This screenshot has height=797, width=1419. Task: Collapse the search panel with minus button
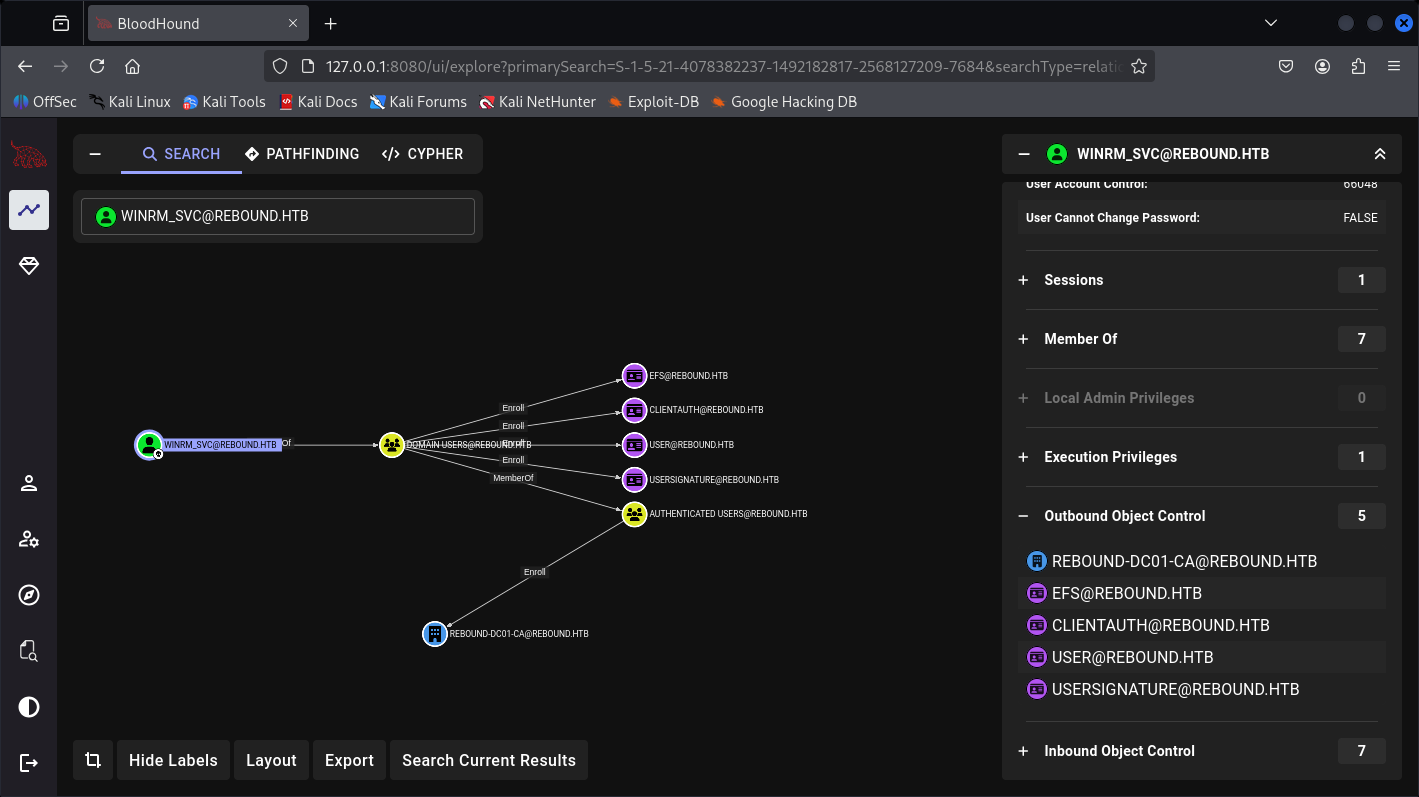coord(95,154)
